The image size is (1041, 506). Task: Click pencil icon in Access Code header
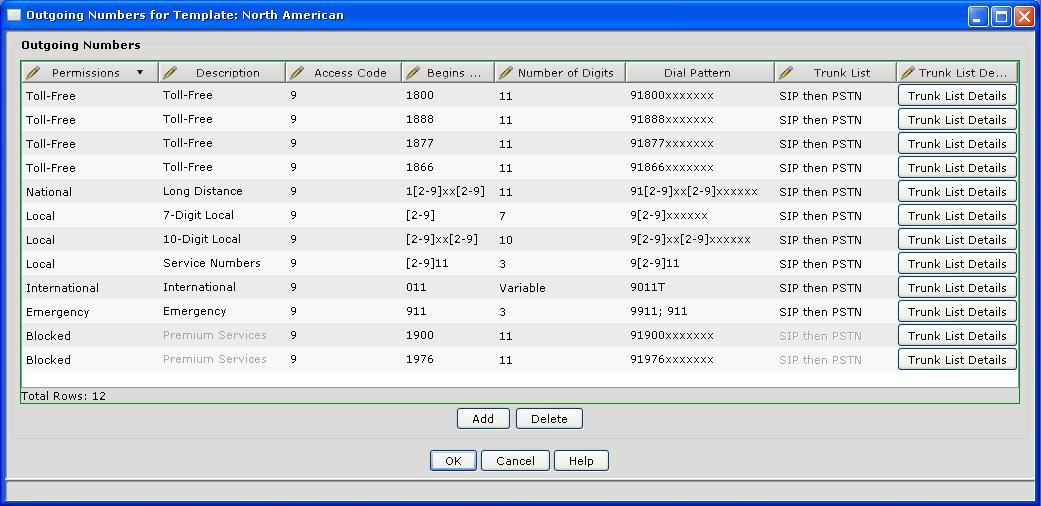pos(297,72)
